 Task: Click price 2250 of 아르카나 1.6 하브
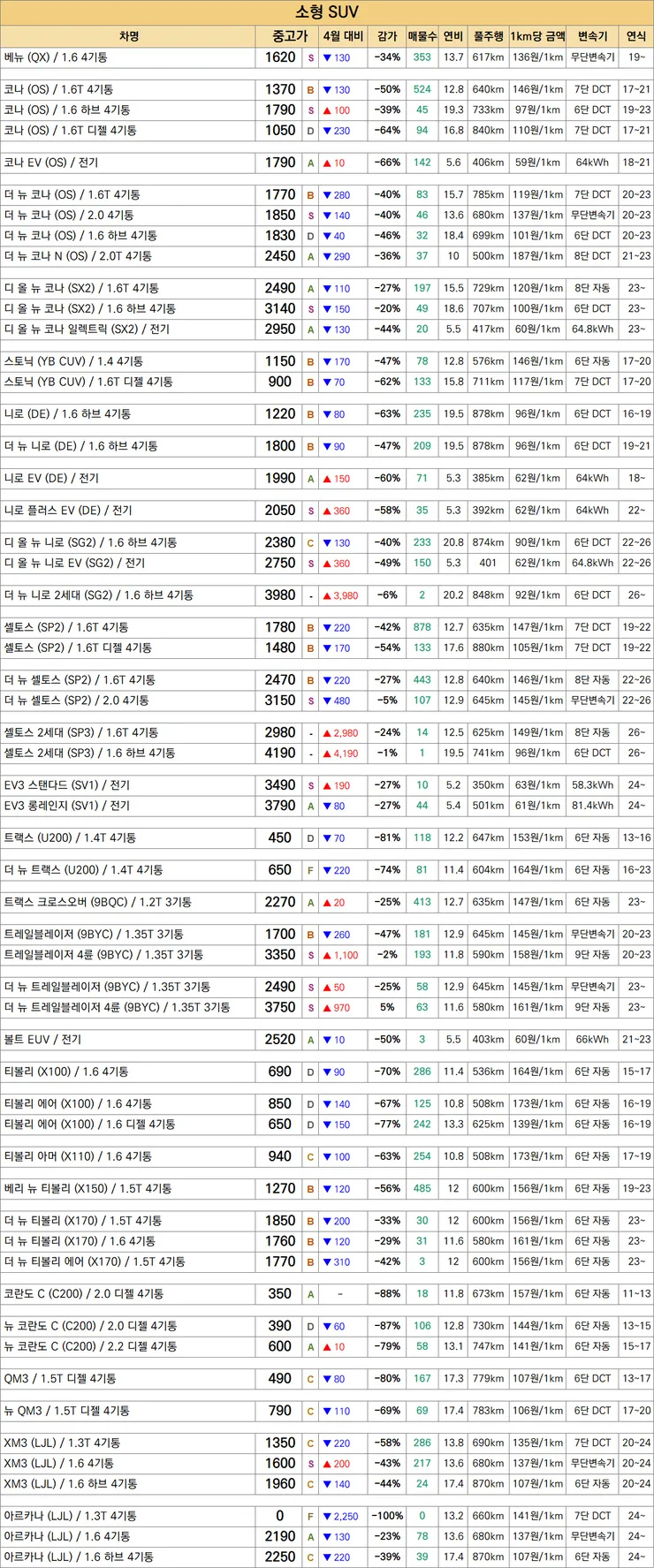tap(280, 1557)
